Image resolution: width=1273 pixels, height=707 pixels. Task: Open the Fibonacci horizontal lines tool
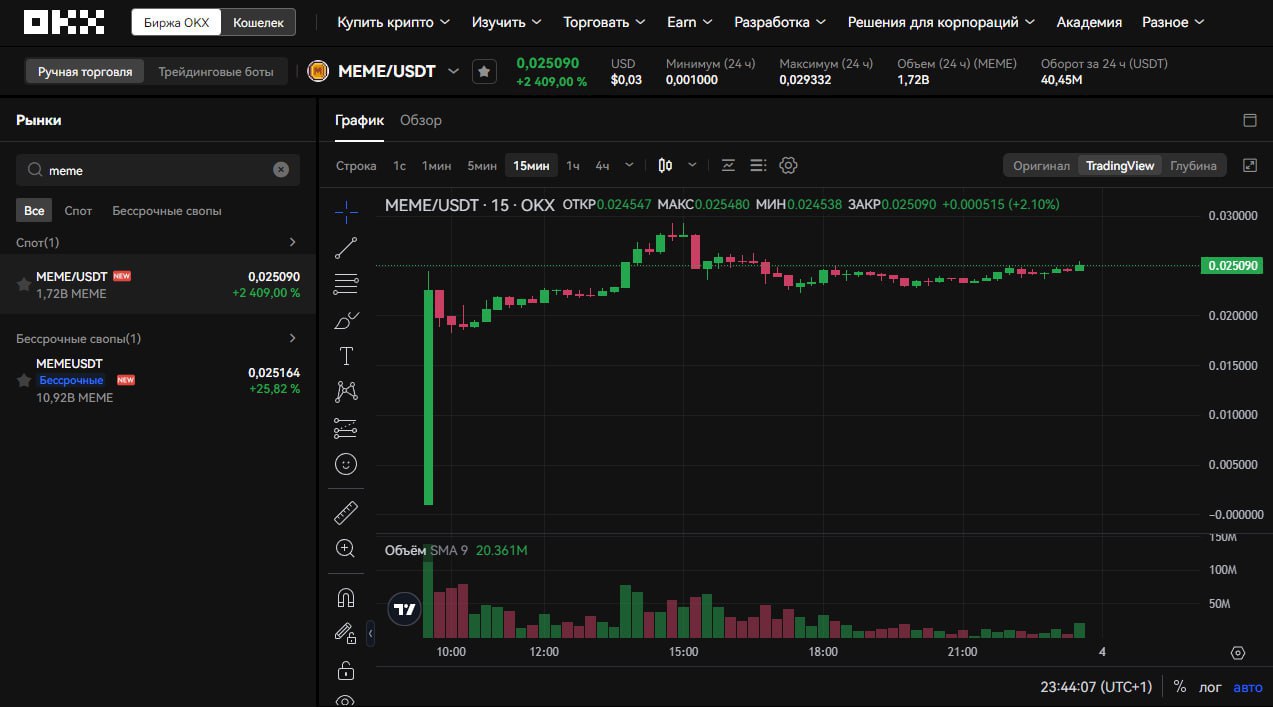(346, 283)
